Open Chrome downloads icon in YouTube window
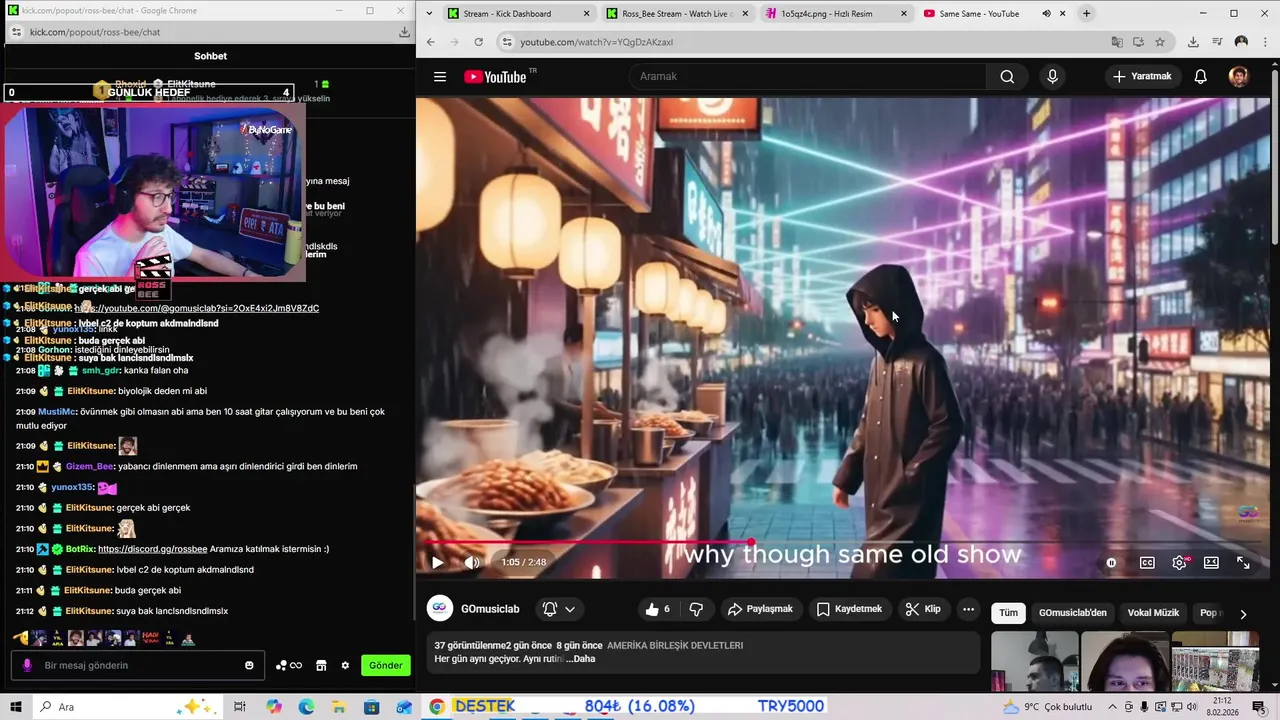 [x=1193, y=42]
